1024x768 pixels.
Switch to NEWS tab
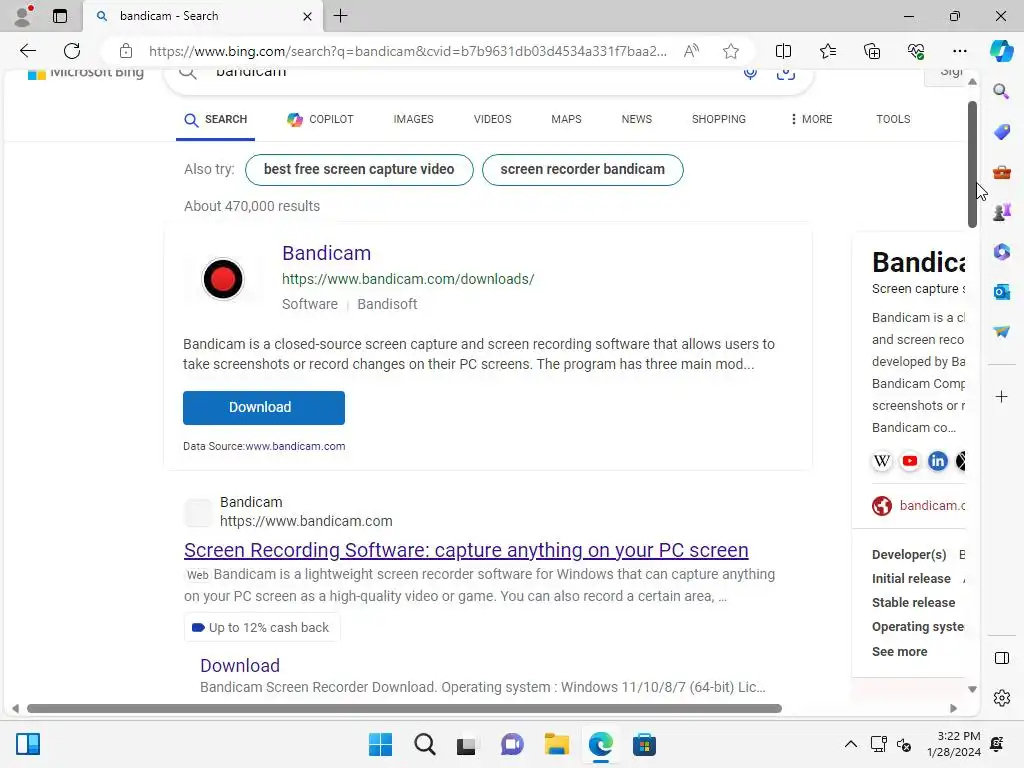click(x=637, y=120)
